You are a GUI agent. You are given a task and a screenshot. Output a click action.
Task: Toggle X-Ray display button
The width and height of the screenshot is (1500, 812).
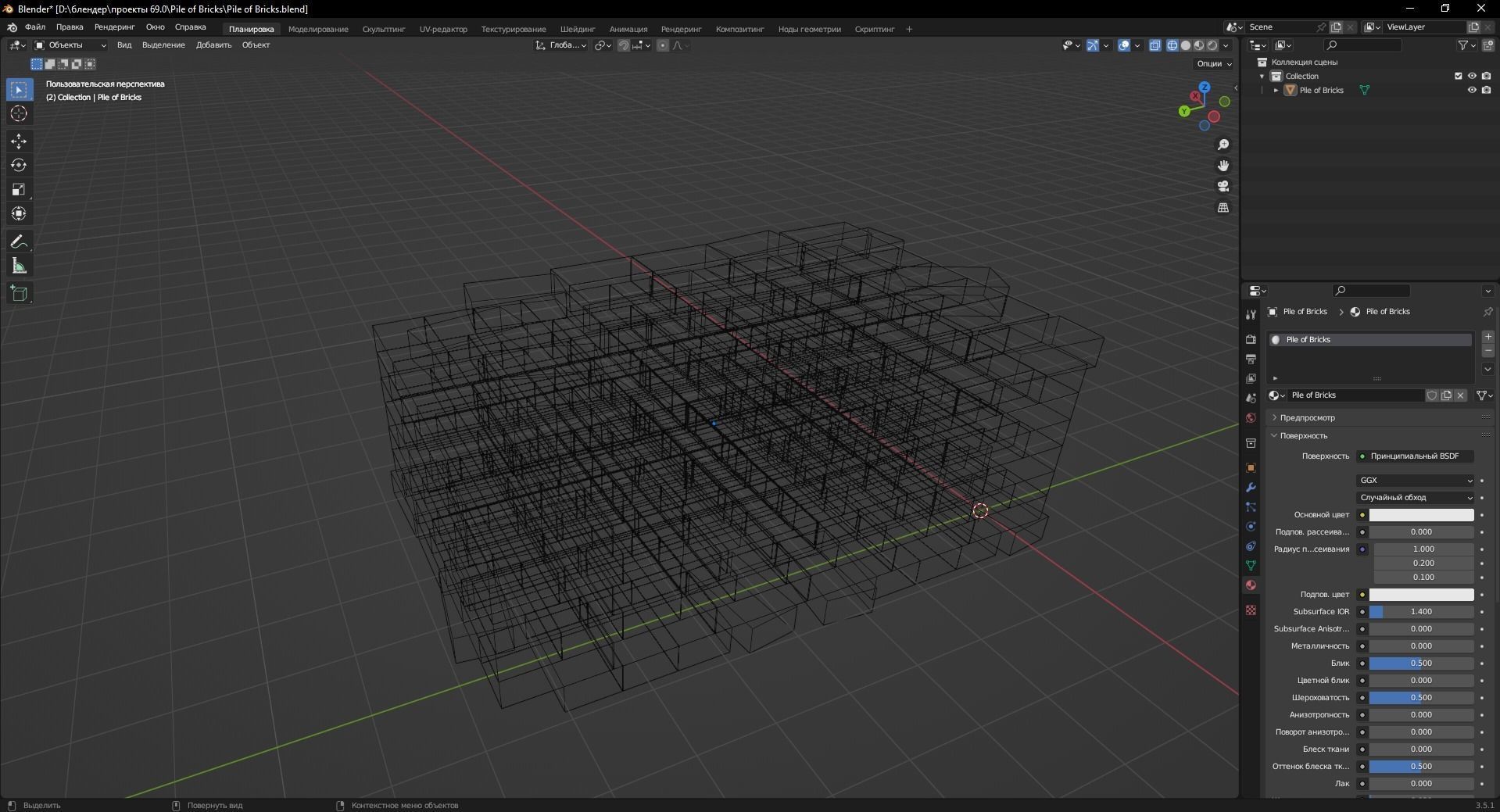[x=1155, y=45]
